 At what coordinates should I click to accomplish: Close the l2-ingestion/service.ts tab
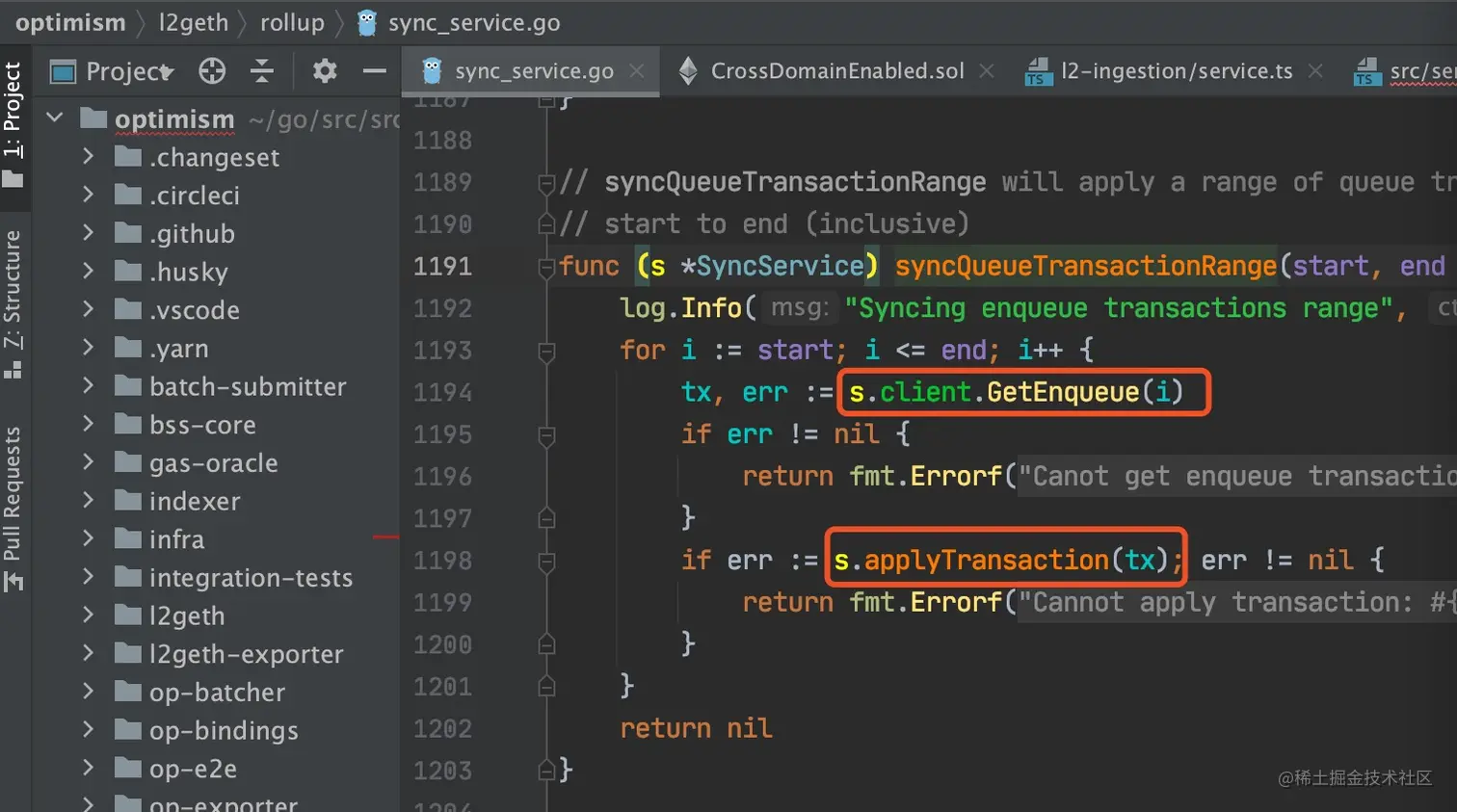(1315, 71)
